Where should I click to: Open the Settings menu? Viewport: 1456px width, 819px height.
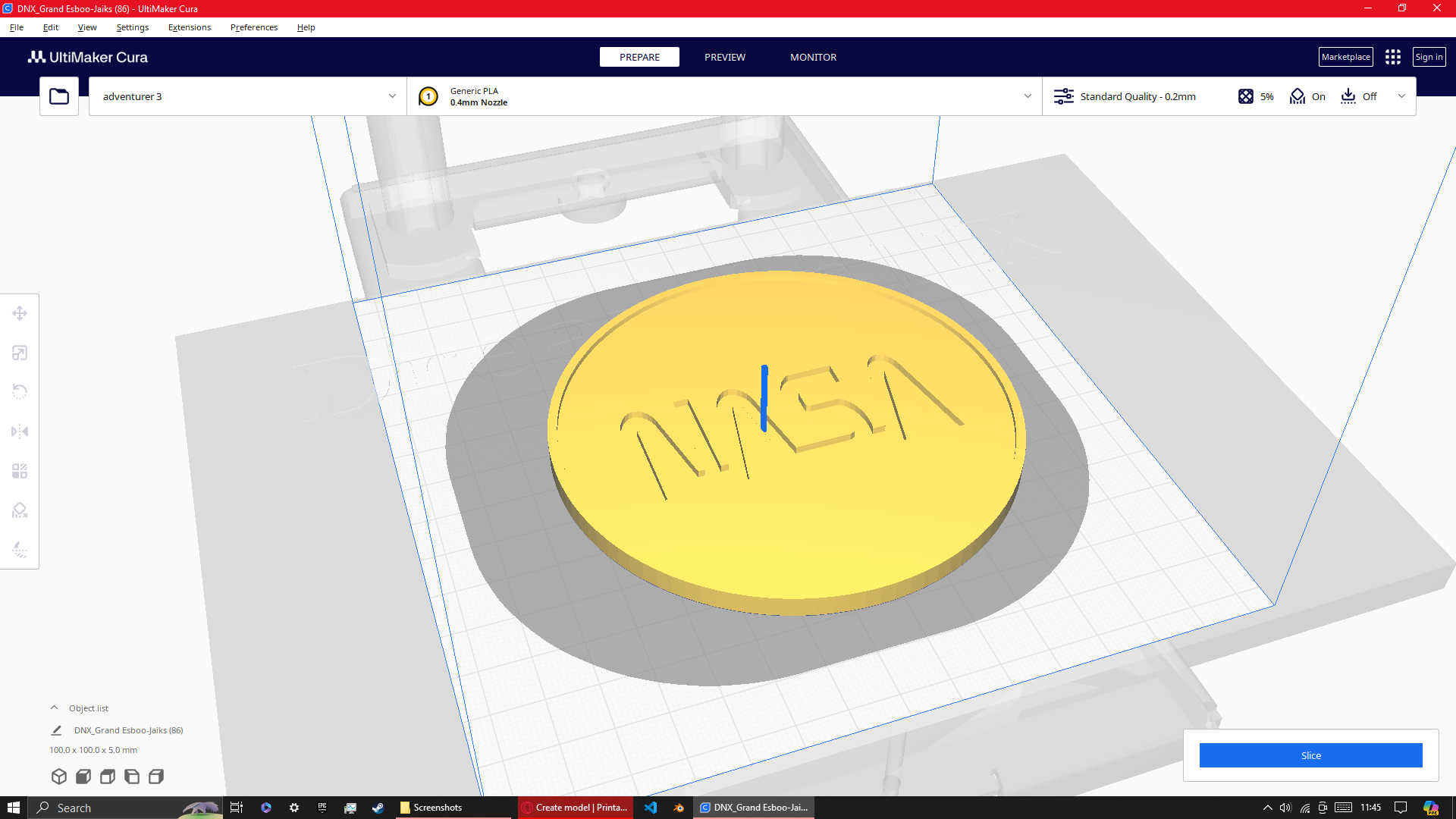pos(133,27)
